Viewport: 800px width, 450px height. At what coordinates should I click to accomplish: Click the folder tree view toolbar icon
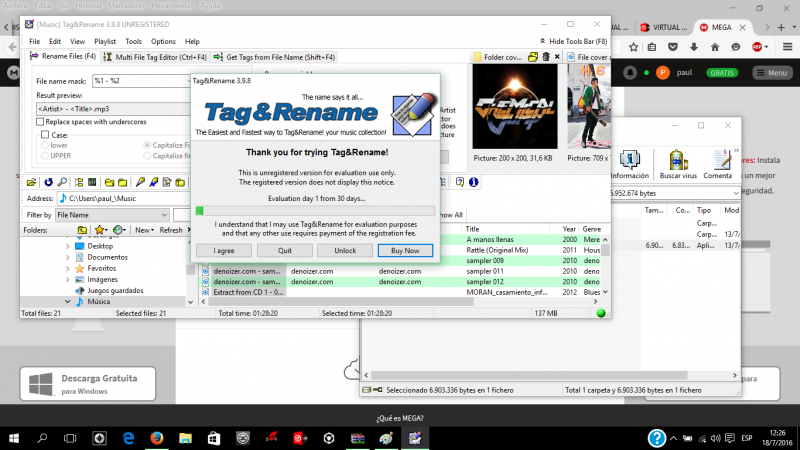[79, 182]
